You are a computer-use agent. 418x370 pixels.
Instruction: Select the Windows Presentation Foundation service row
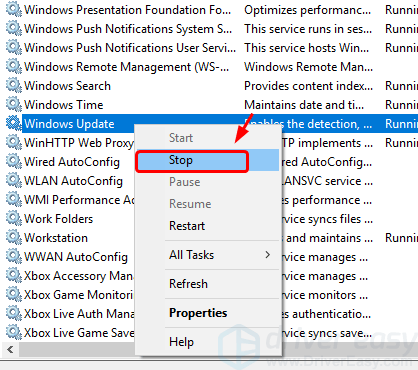(212, 10)
